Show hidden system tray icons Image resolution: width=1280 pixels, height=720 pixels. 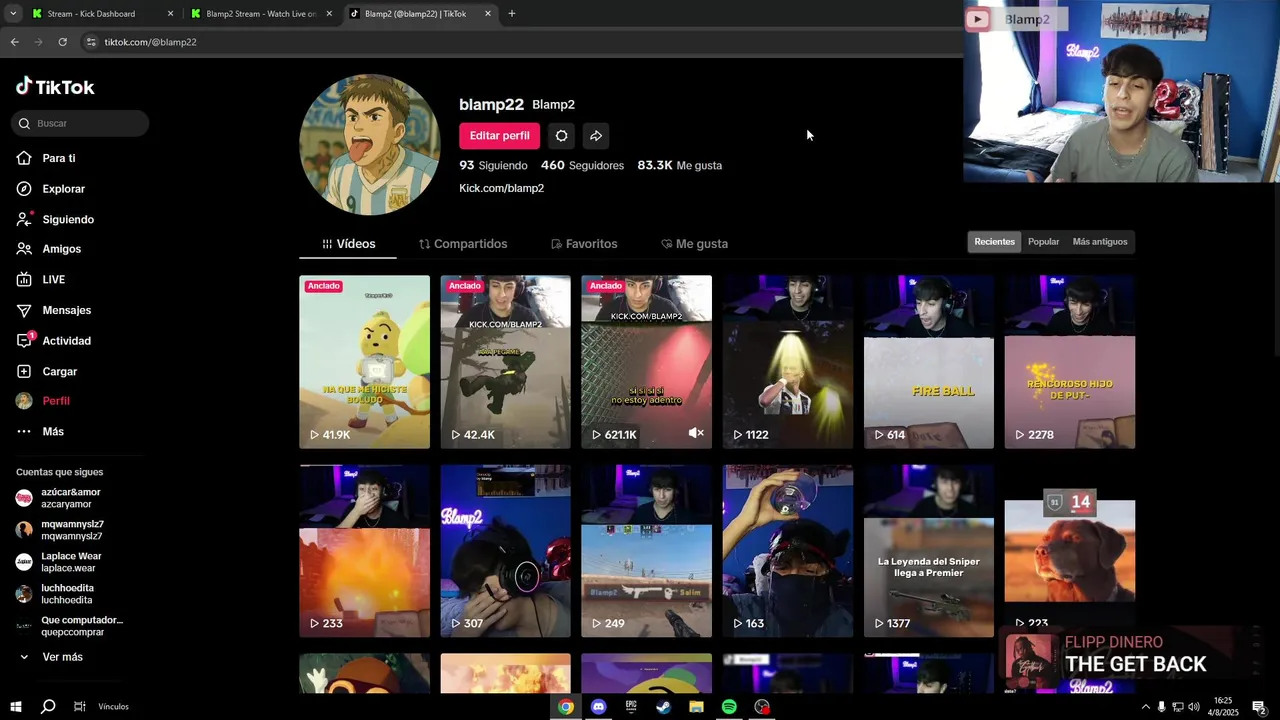point(1145,707)
